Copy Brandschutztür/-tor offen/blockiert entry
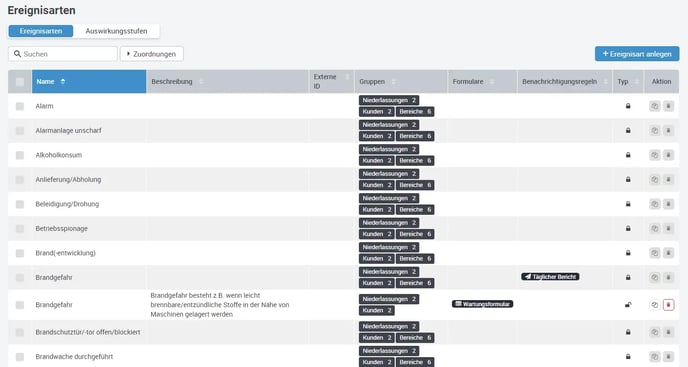This screenshot has height=367, width=688. click(654, 332)
